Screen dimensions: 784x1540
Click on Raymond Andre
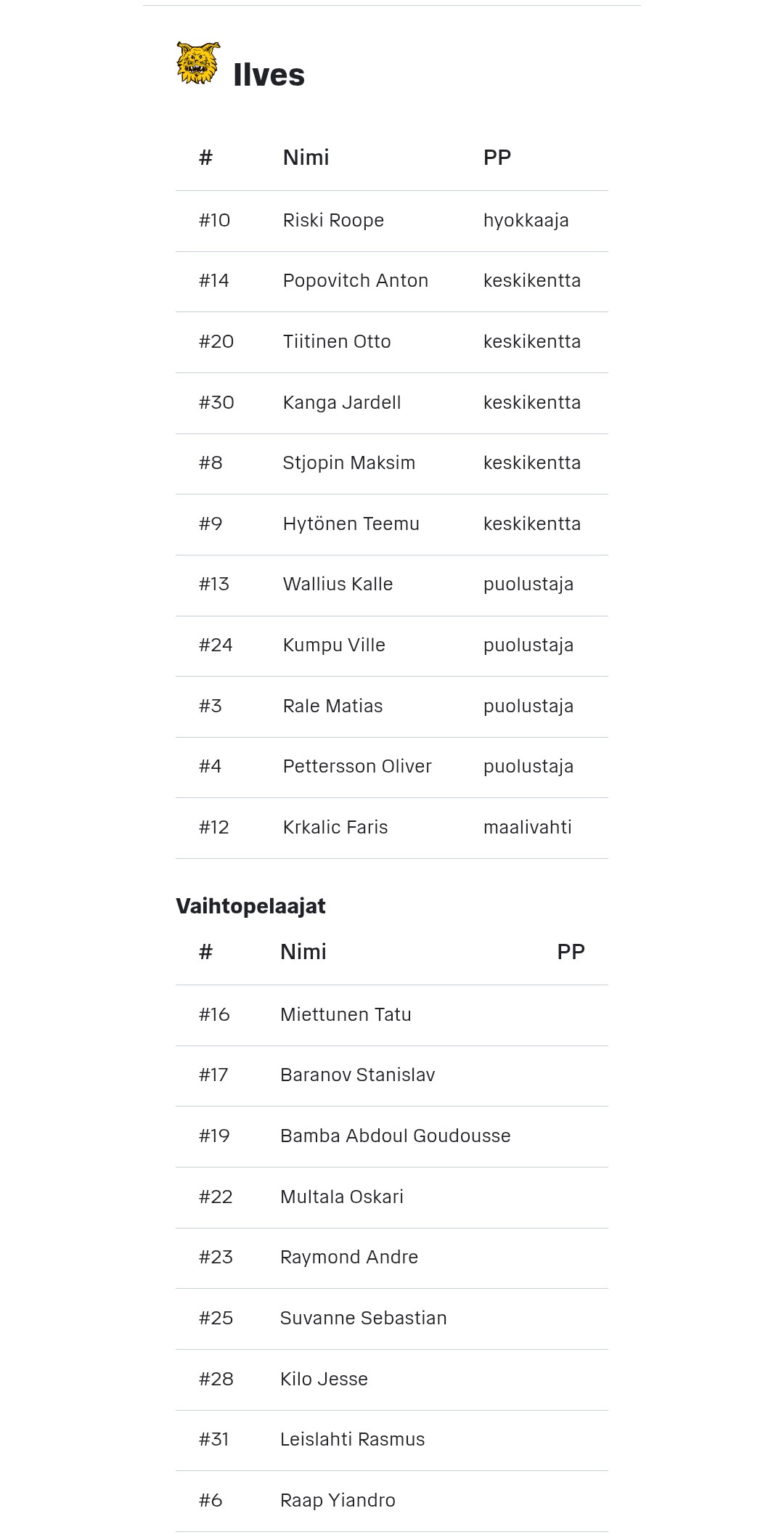pyautogui.click(x=349, y=1258)
